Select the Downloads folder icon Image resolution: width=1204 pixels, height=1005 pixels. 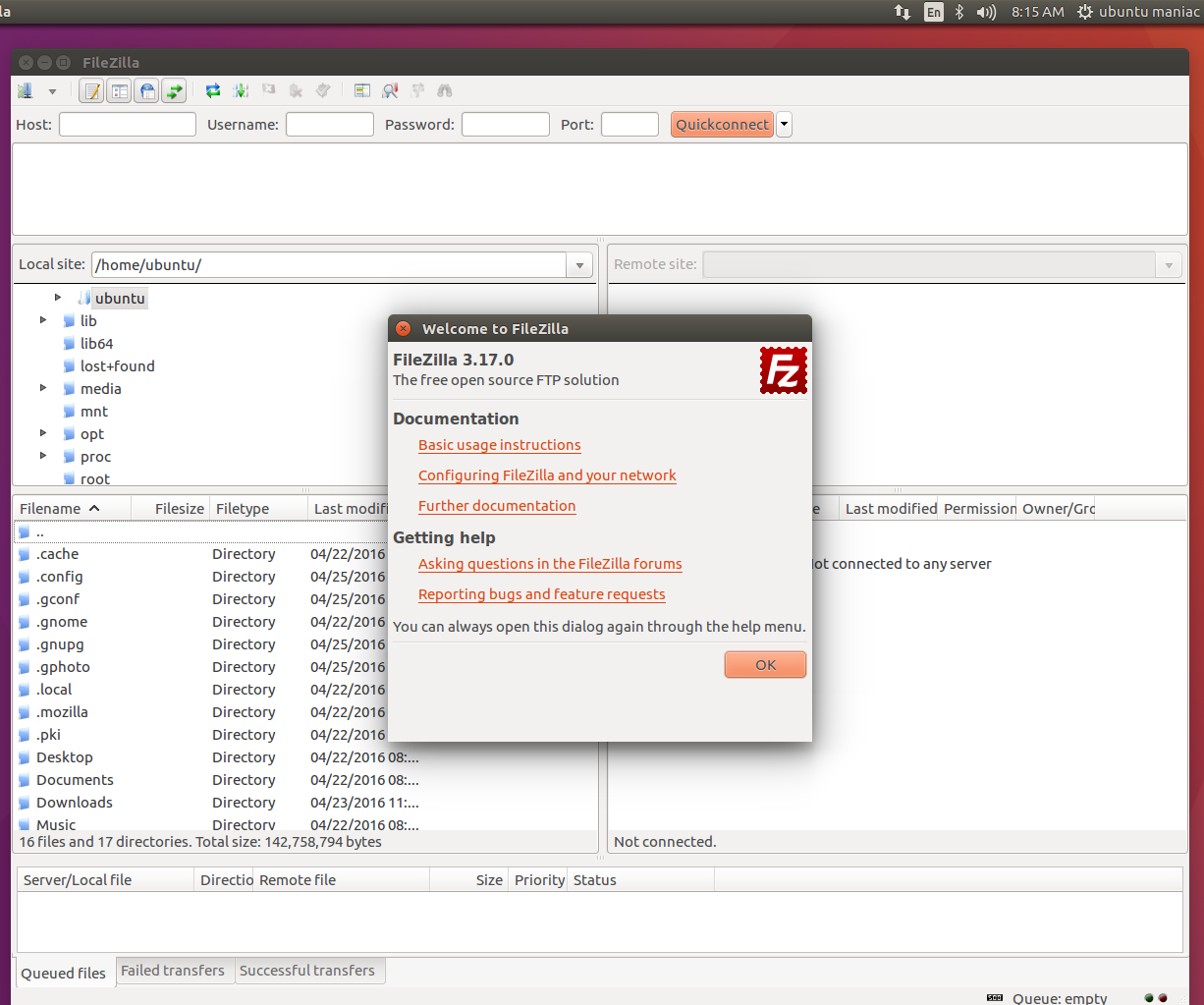[25, 803]
